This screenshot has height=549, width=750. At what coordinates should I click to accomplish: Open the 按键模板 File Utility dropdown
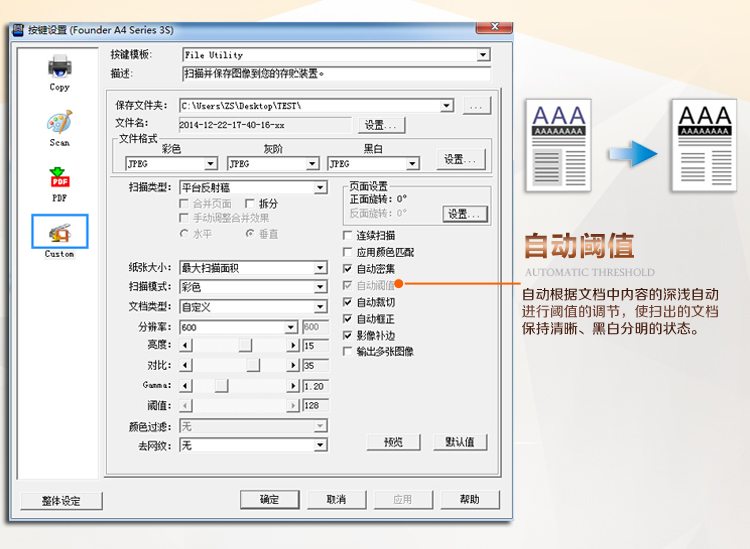click(483, 55)
